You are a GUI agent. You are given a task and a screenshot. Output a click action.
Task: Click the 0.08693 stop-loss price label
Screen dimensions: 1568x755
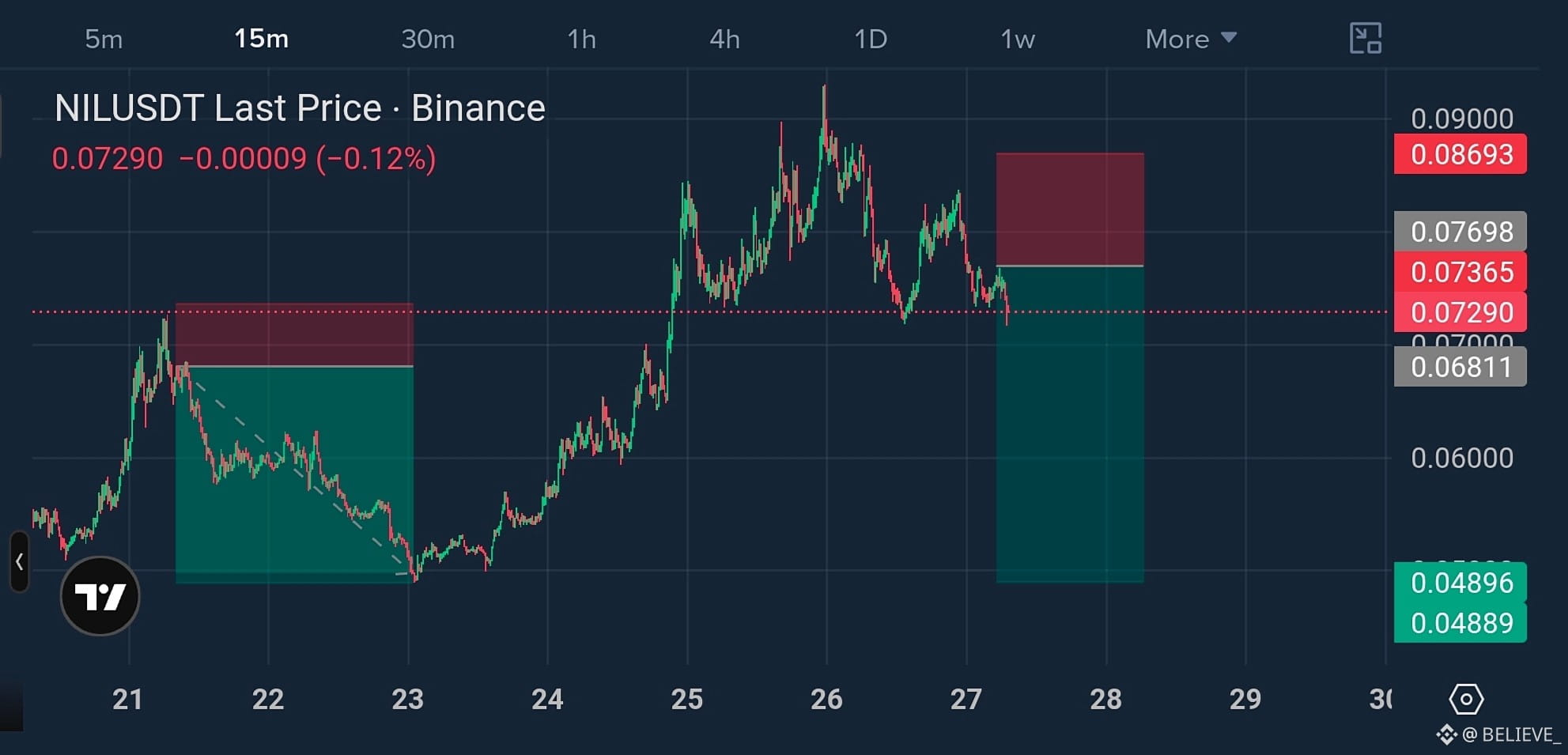1460,154
